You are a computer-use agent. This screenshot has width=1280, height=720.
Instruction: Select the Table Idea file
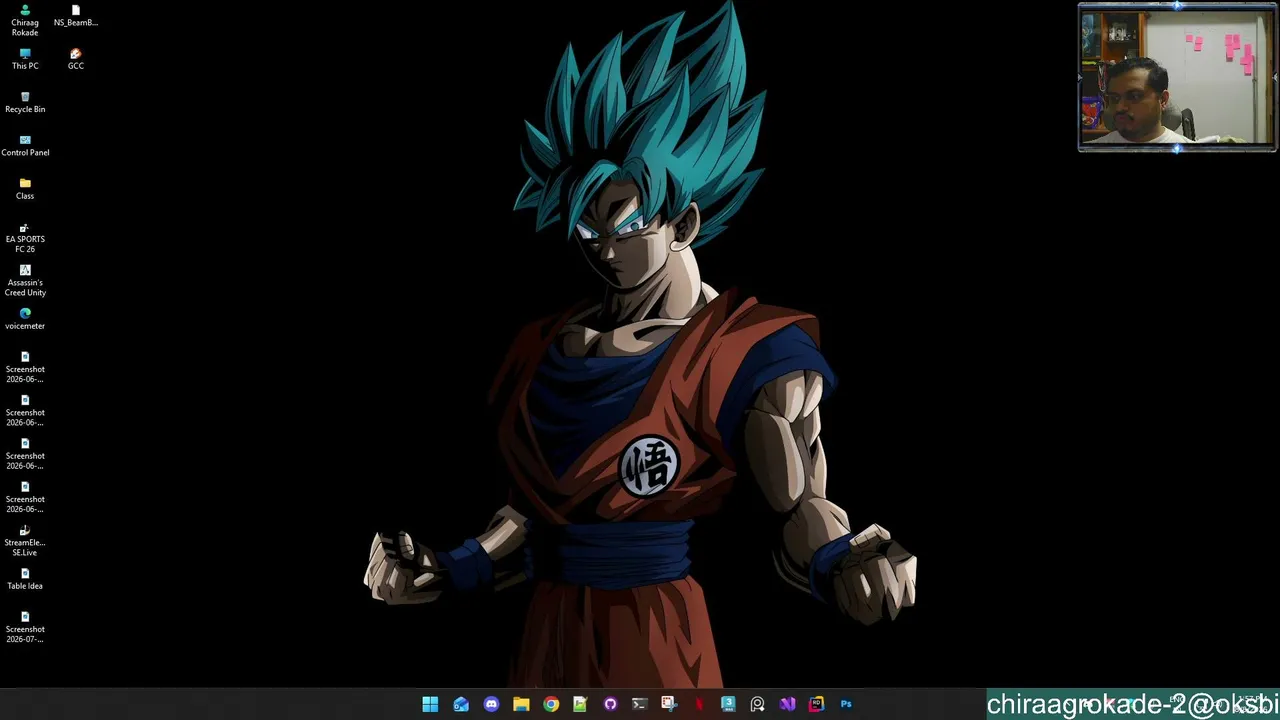pyautogui.click(x=25, y=579)
